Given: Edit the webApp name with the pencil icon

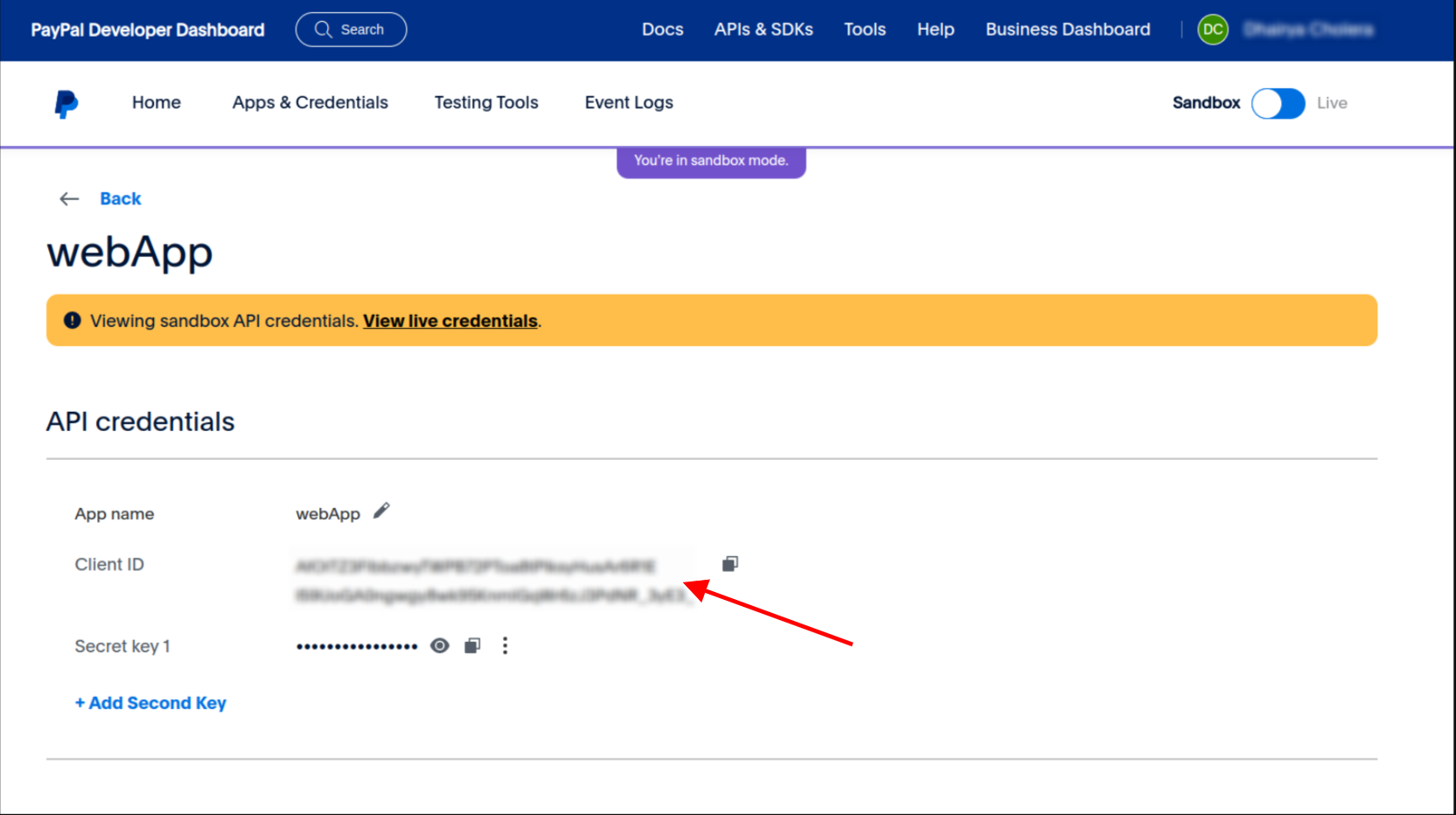Looking at the screenshot, I should click(381, 511).
